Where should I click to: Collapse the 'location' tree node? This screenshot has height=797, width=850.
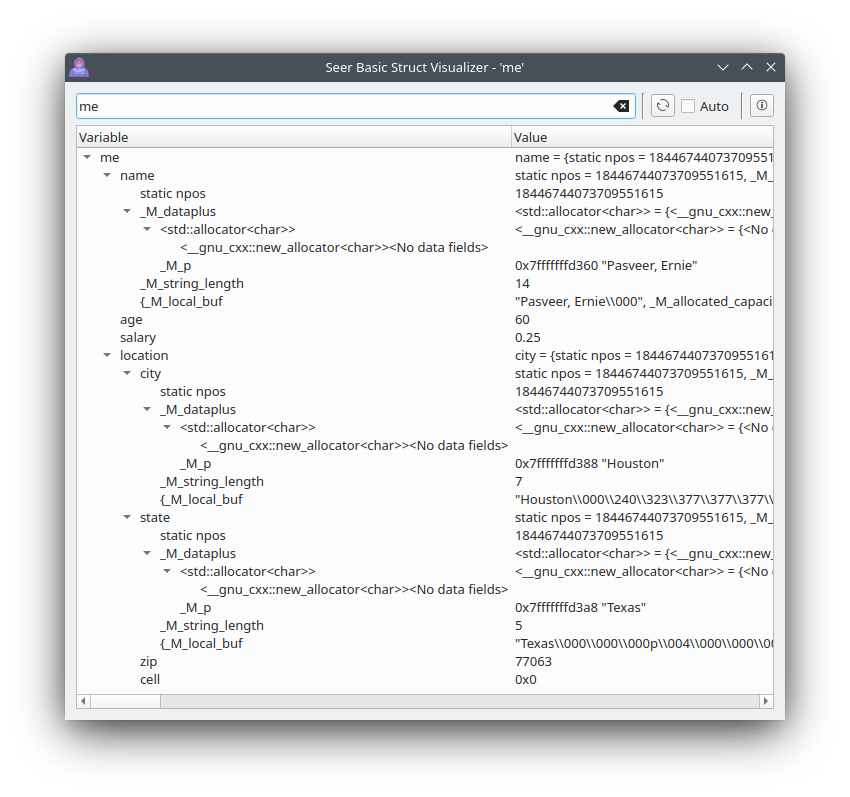[x=107, y=355]
